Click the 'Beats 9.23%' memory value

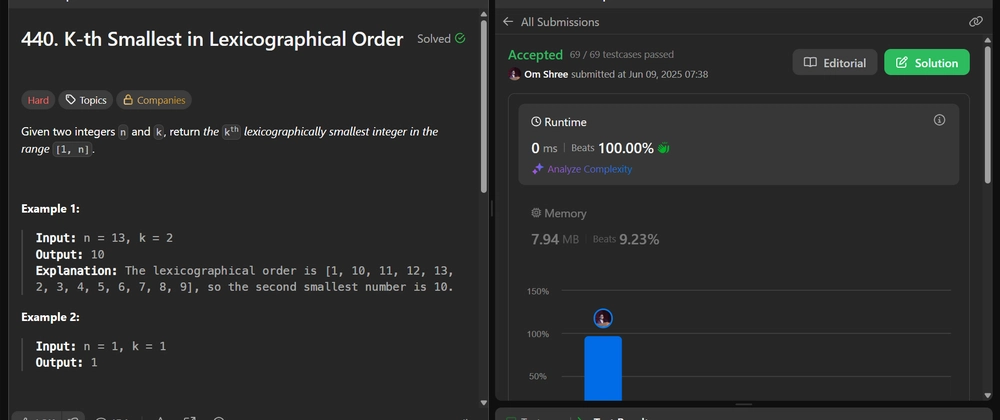click(x=626, y=240)
